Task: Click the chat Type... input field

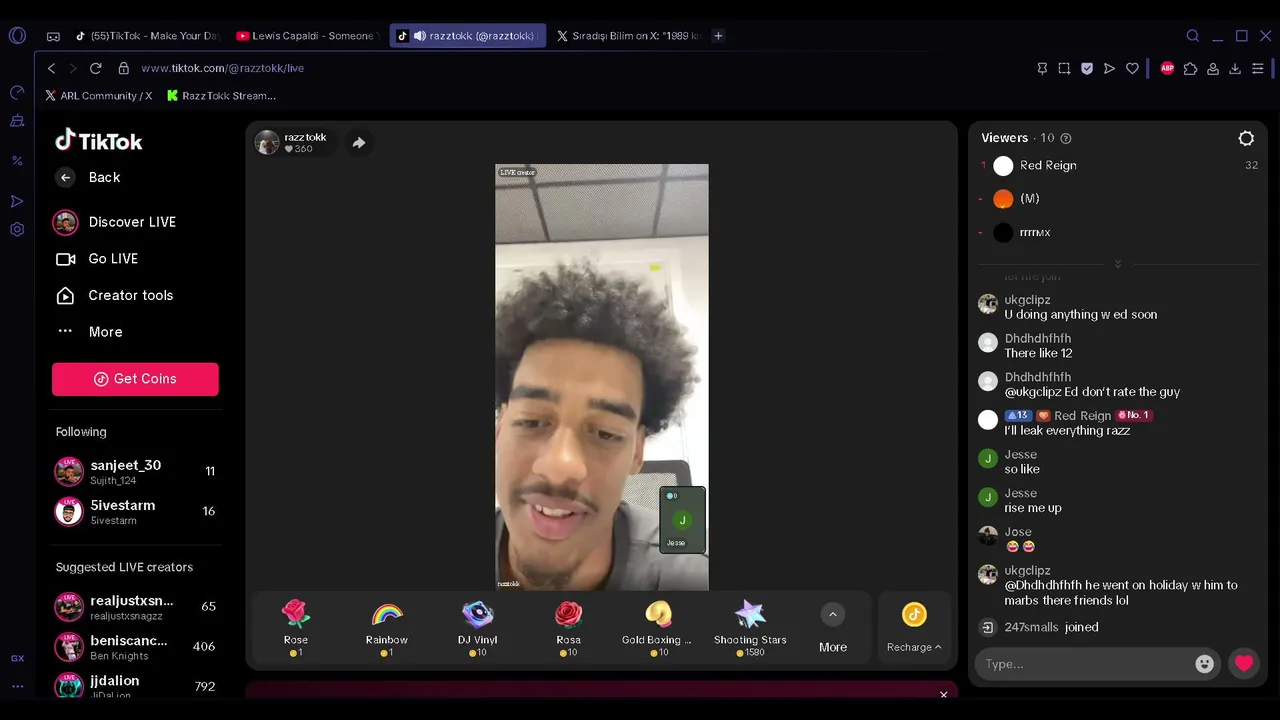Action: point(1086,664)
